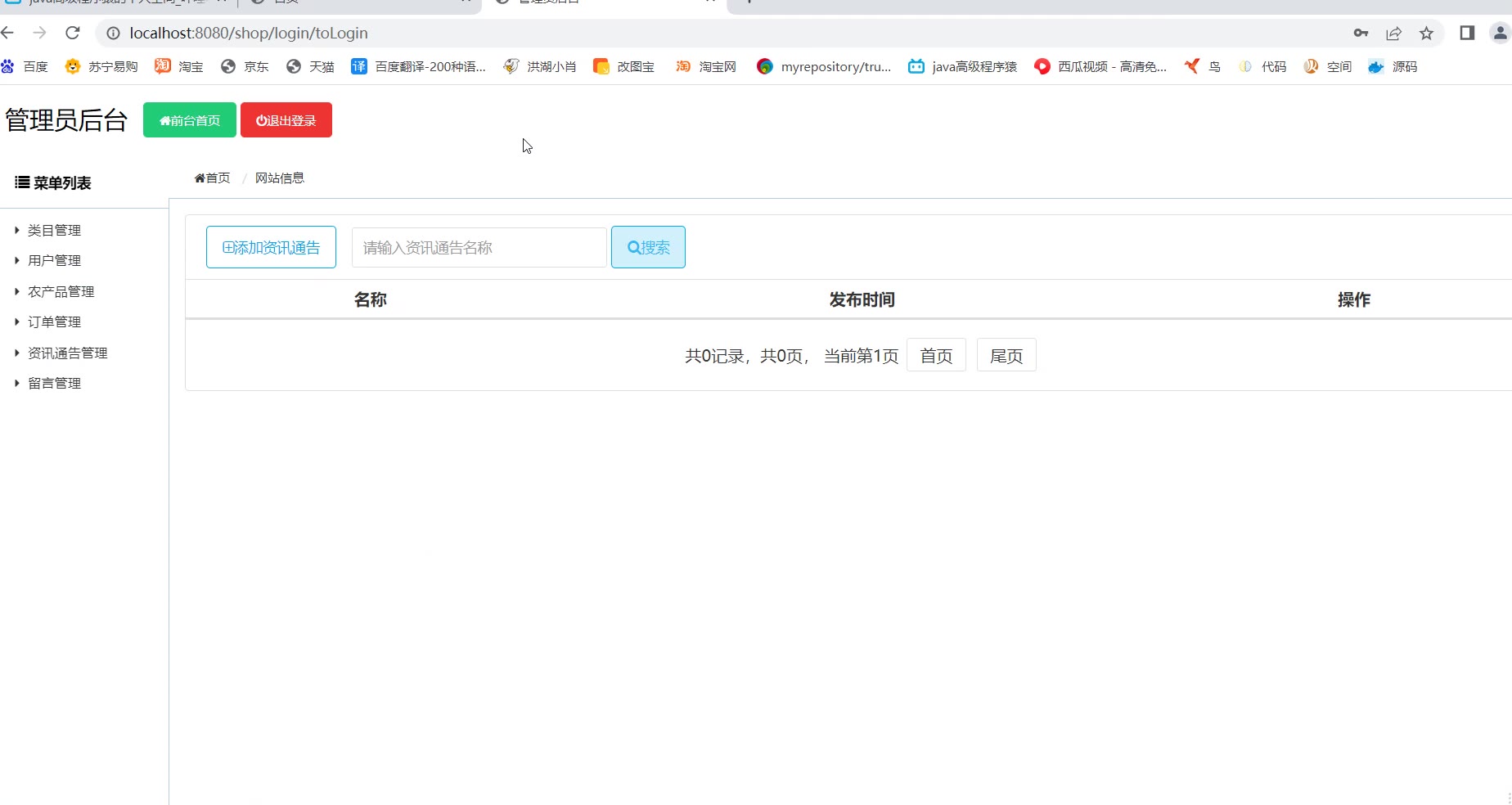This screenshot has width=1512, height=805.
Task: Open the java高级程序猿 bookmark
Action: (x=962, y=66)
